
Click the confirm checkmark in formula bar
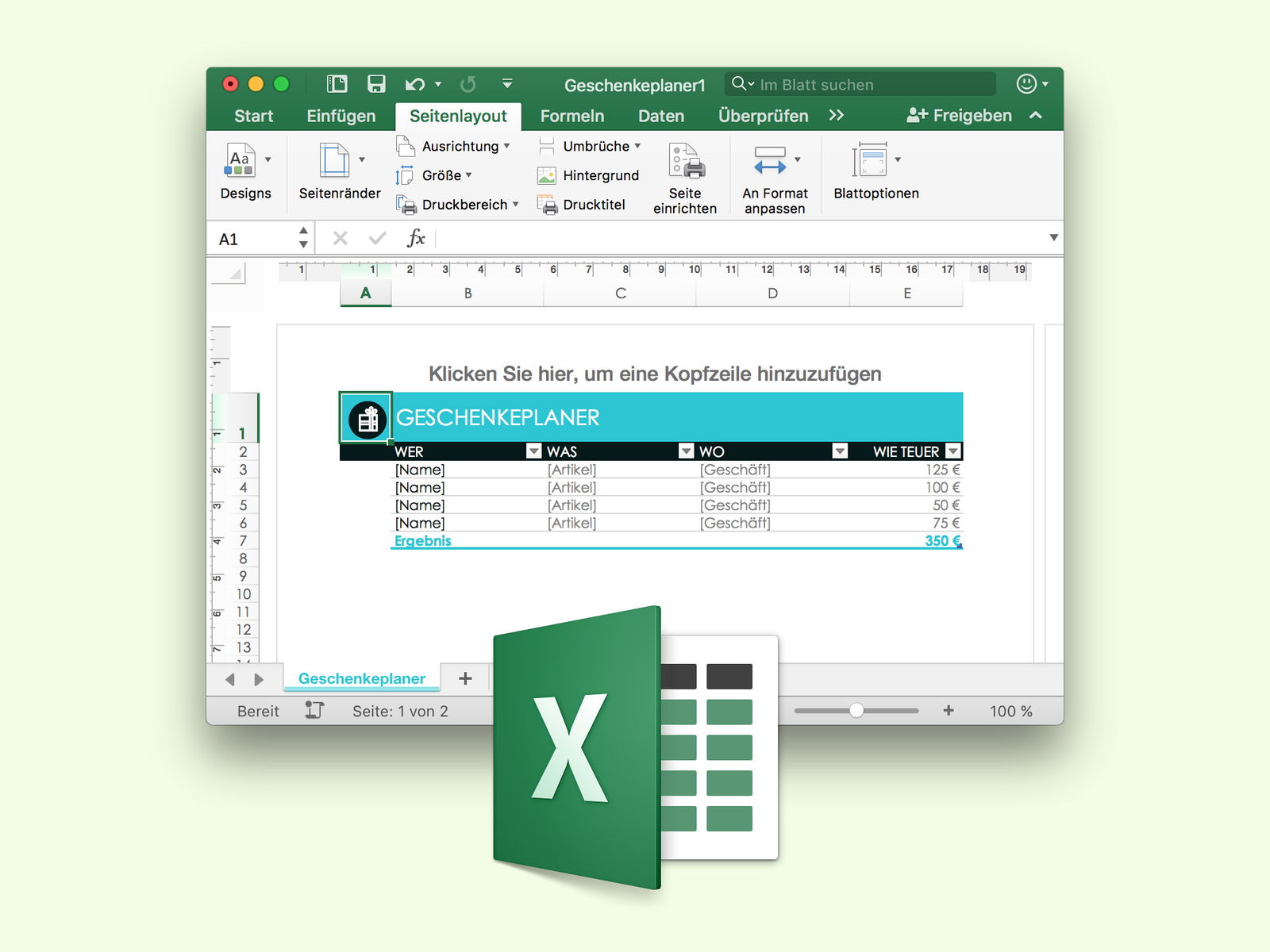coord(378,238)
